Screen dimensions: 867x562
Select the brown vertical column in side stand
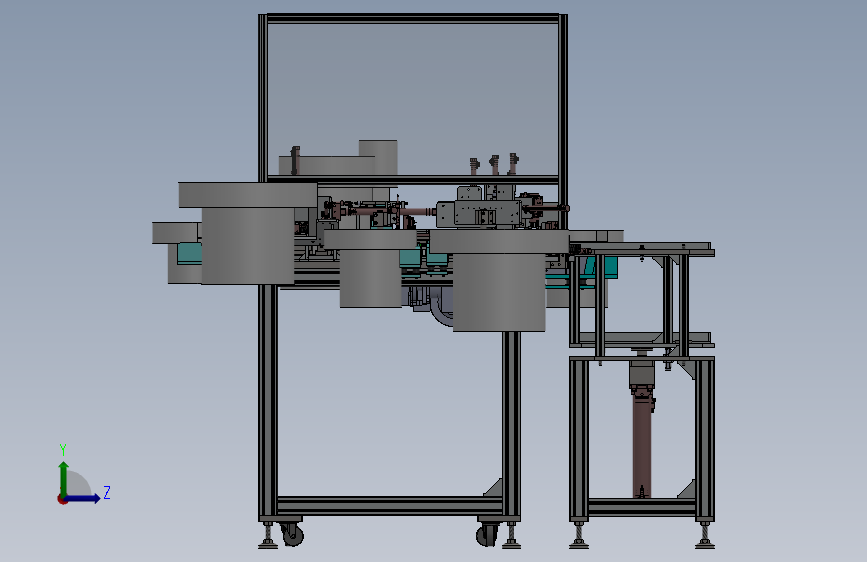point(641,447)
